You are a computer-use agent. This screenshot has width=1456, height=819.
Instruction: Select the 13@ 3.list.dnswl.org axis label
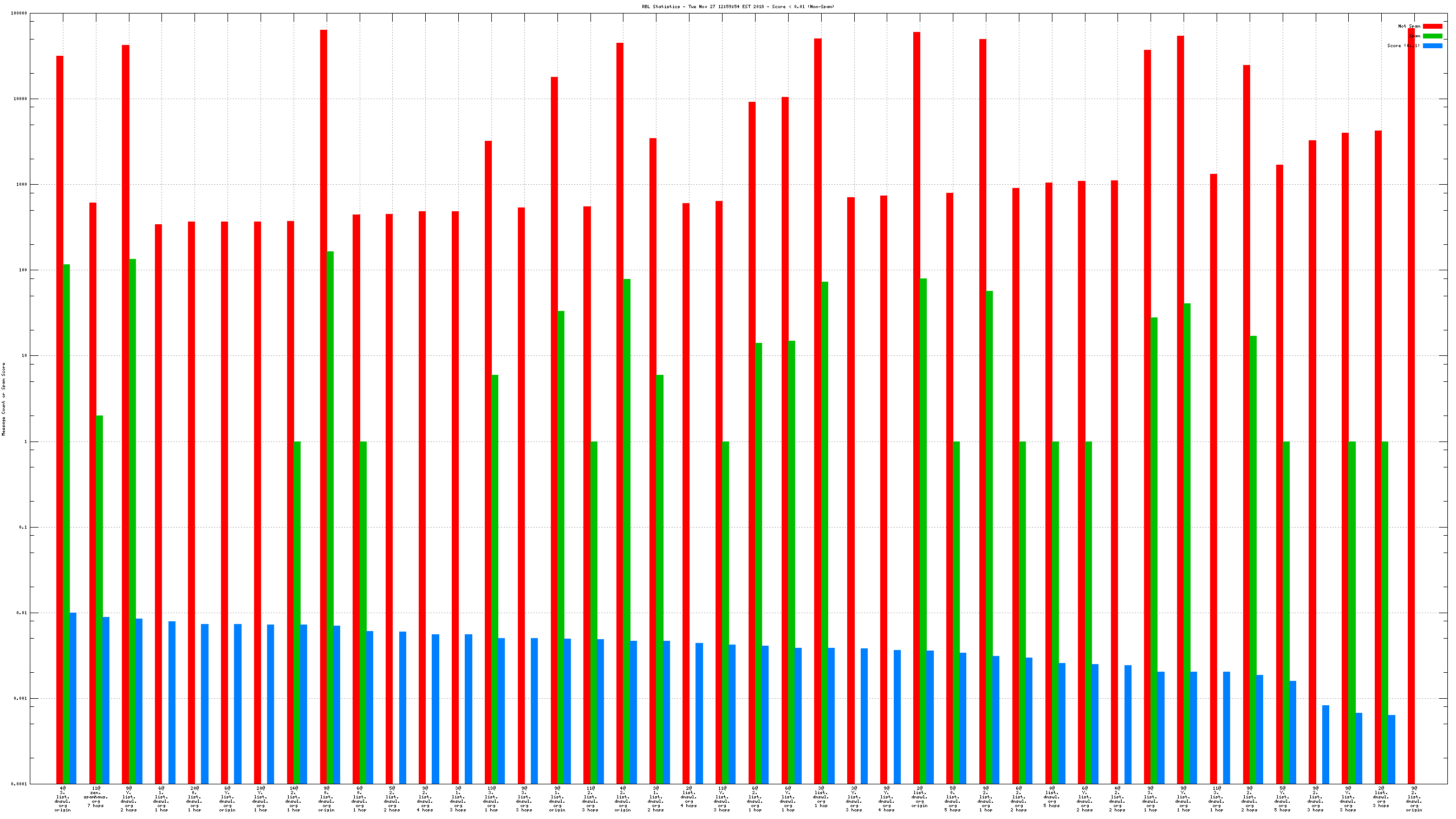491,798
